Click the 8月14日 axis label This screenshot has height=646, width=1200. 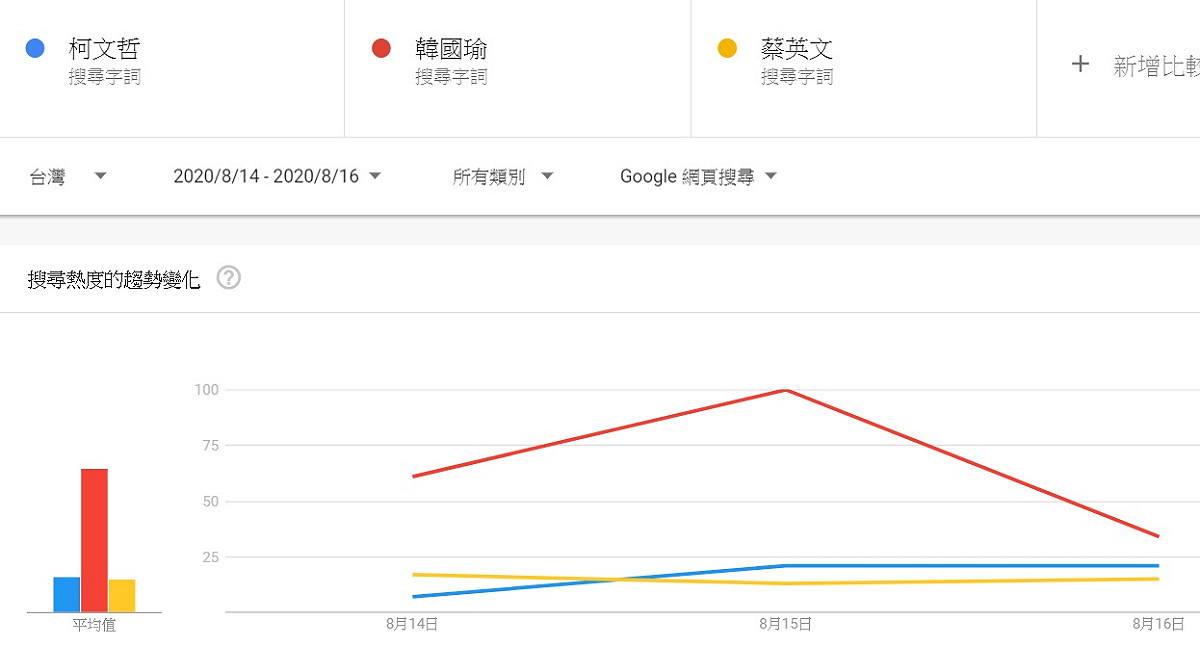click(412, 624)
